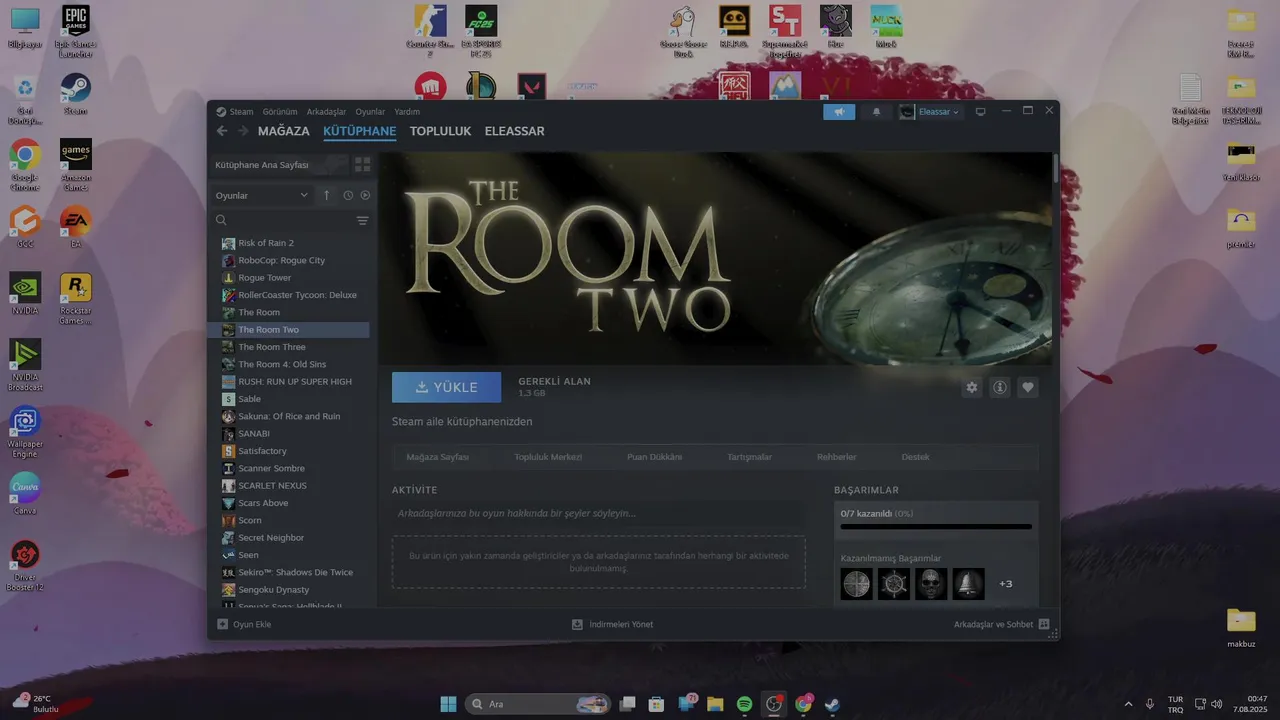Switch to Big Picture mode icon
1280x720 pixels.
(980, 112)
